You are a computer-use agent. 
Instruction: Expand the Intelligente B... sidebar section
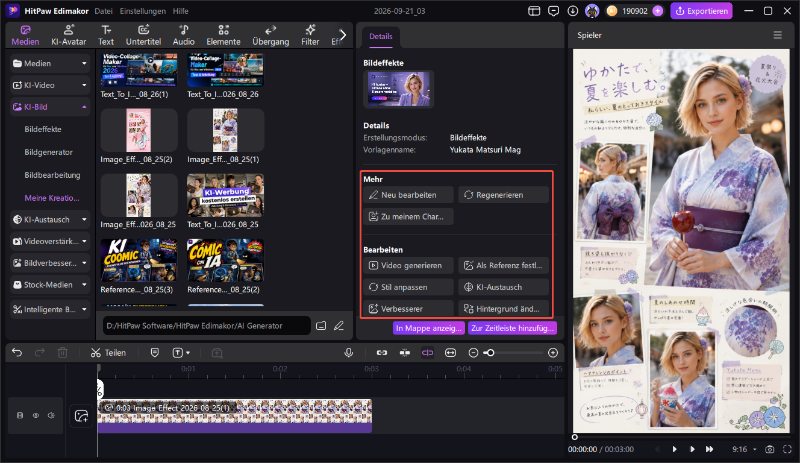pos(49,309)
